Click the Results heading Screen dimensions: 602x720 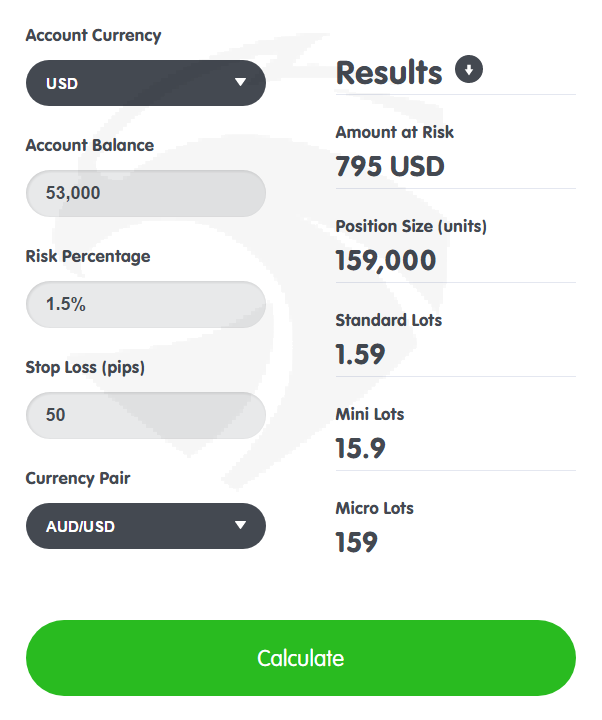pos(389,73)
